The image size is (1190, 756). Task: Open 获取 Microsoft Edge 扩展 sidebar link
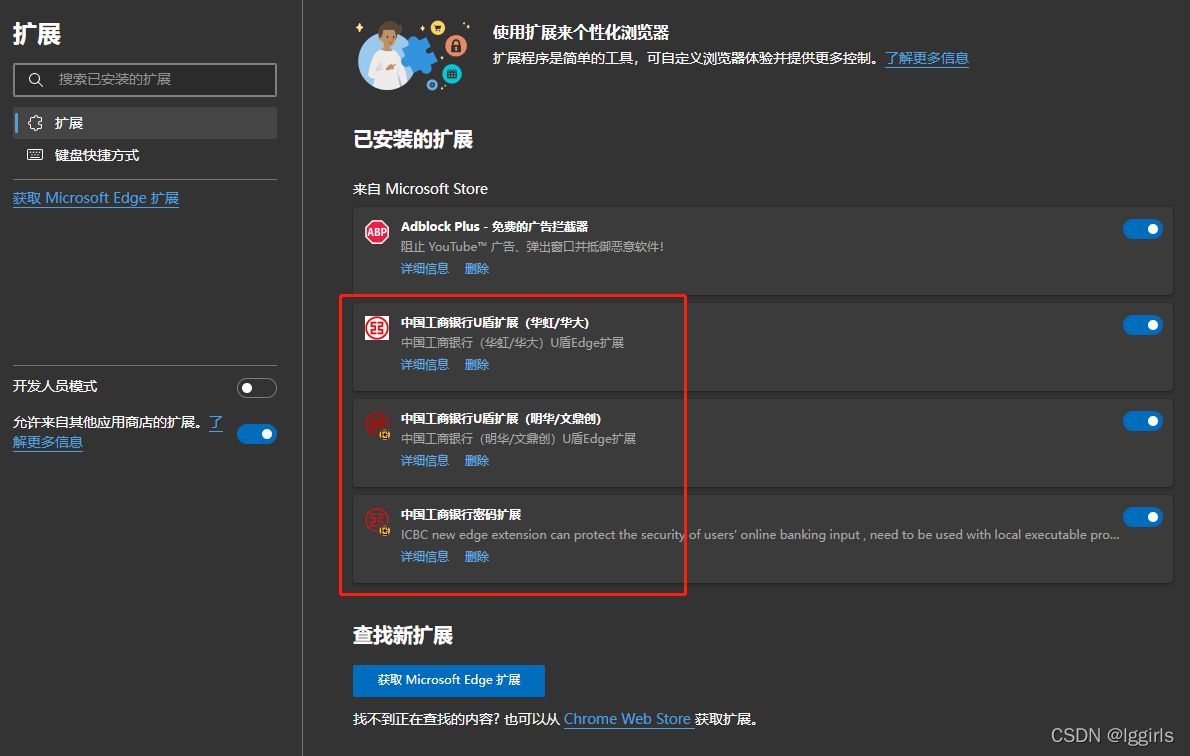tap(96, 198)
